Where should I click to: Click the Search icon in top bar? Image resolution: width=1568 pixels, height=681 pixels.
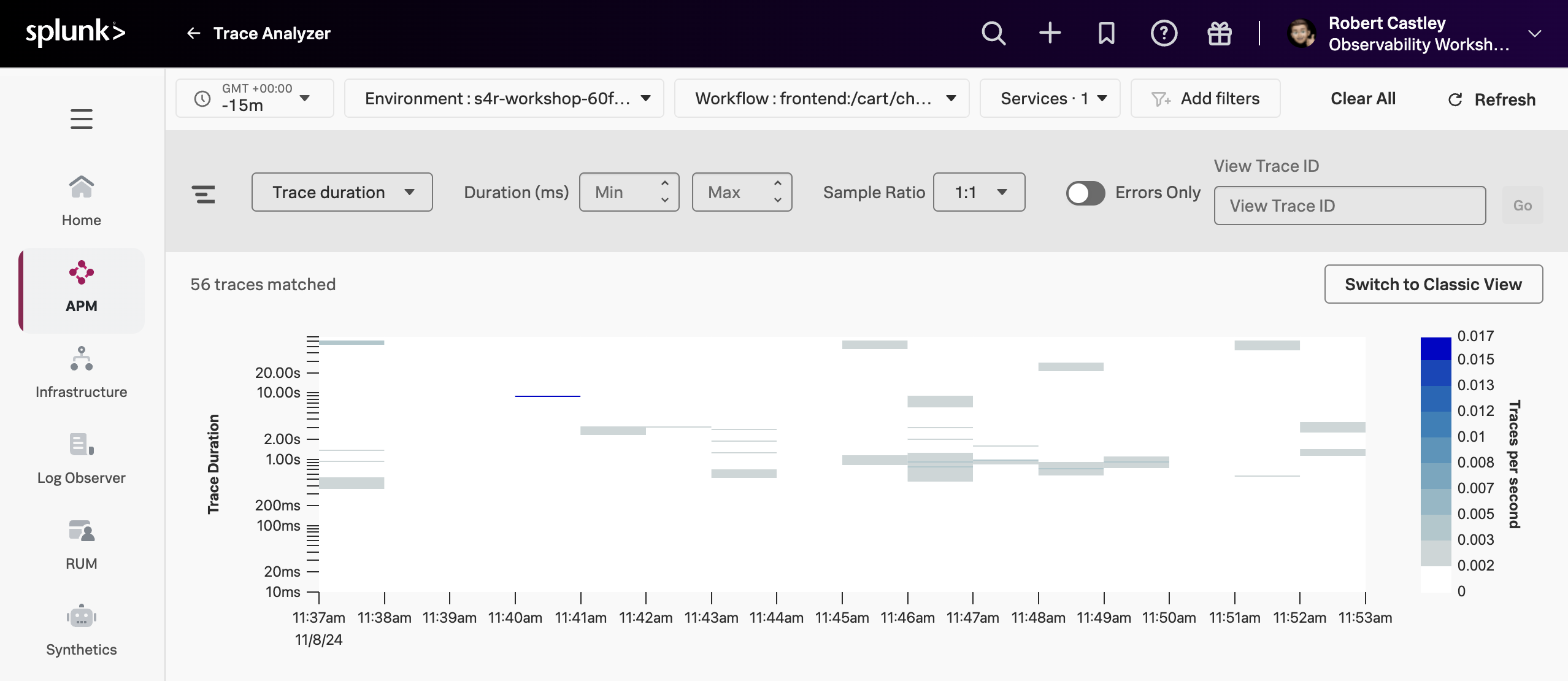(x=993, y=33)
